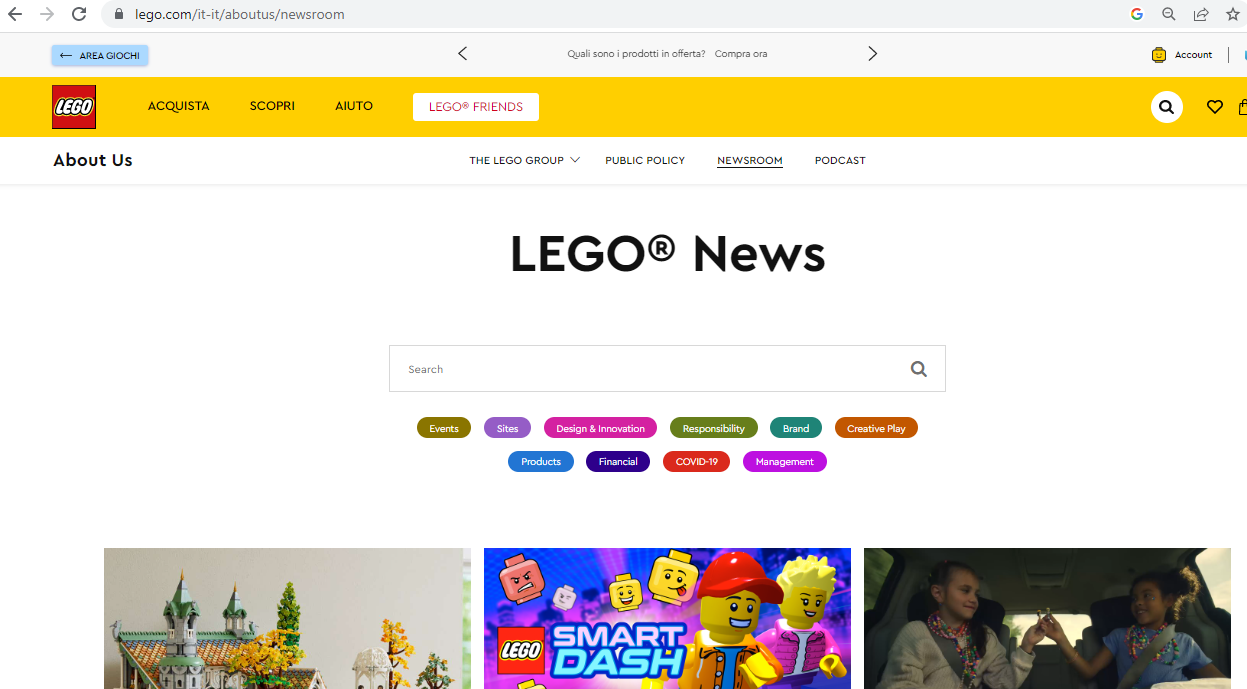This screenshot has height=689, width=1247.
Task: Open the search magnifier in yellow header
Action: point(1167,107)
